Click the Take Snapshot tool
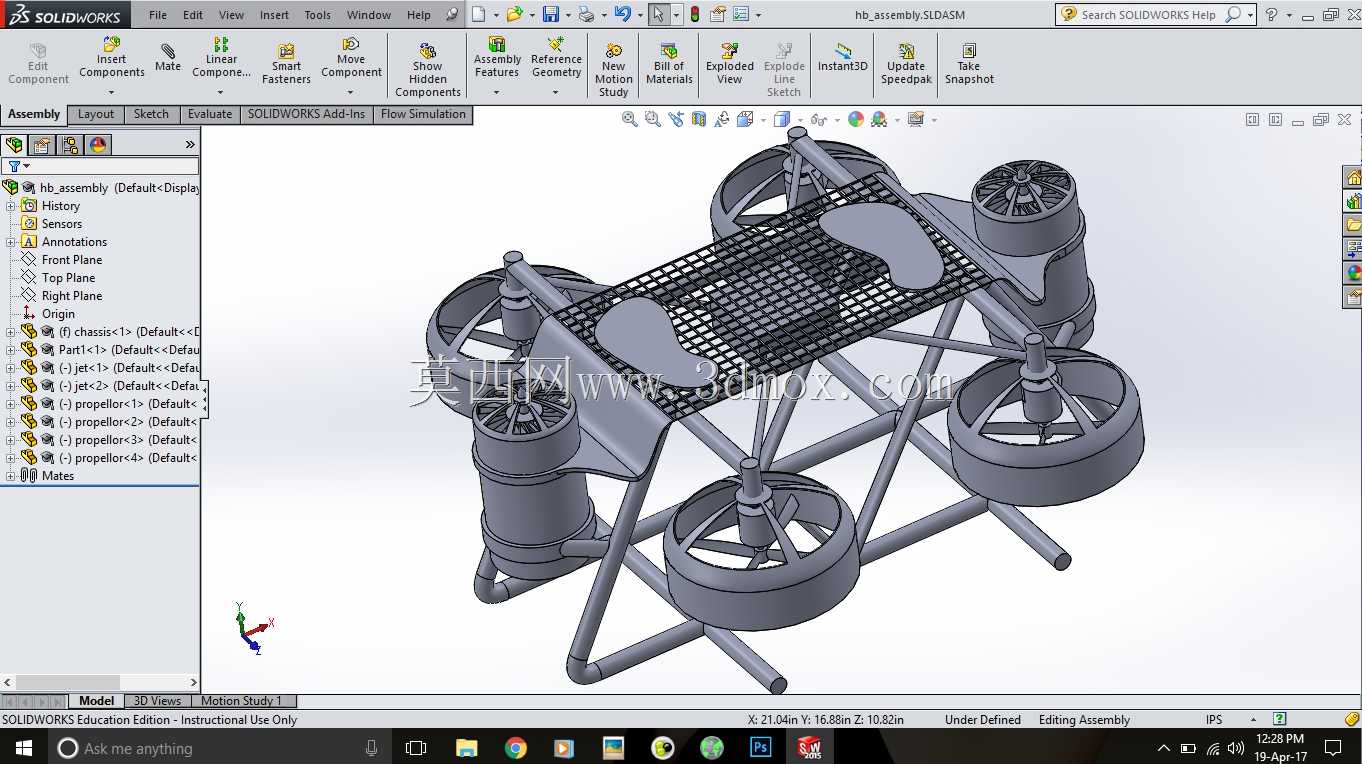This screenshot has width=1362, height=764. [969, 64]
